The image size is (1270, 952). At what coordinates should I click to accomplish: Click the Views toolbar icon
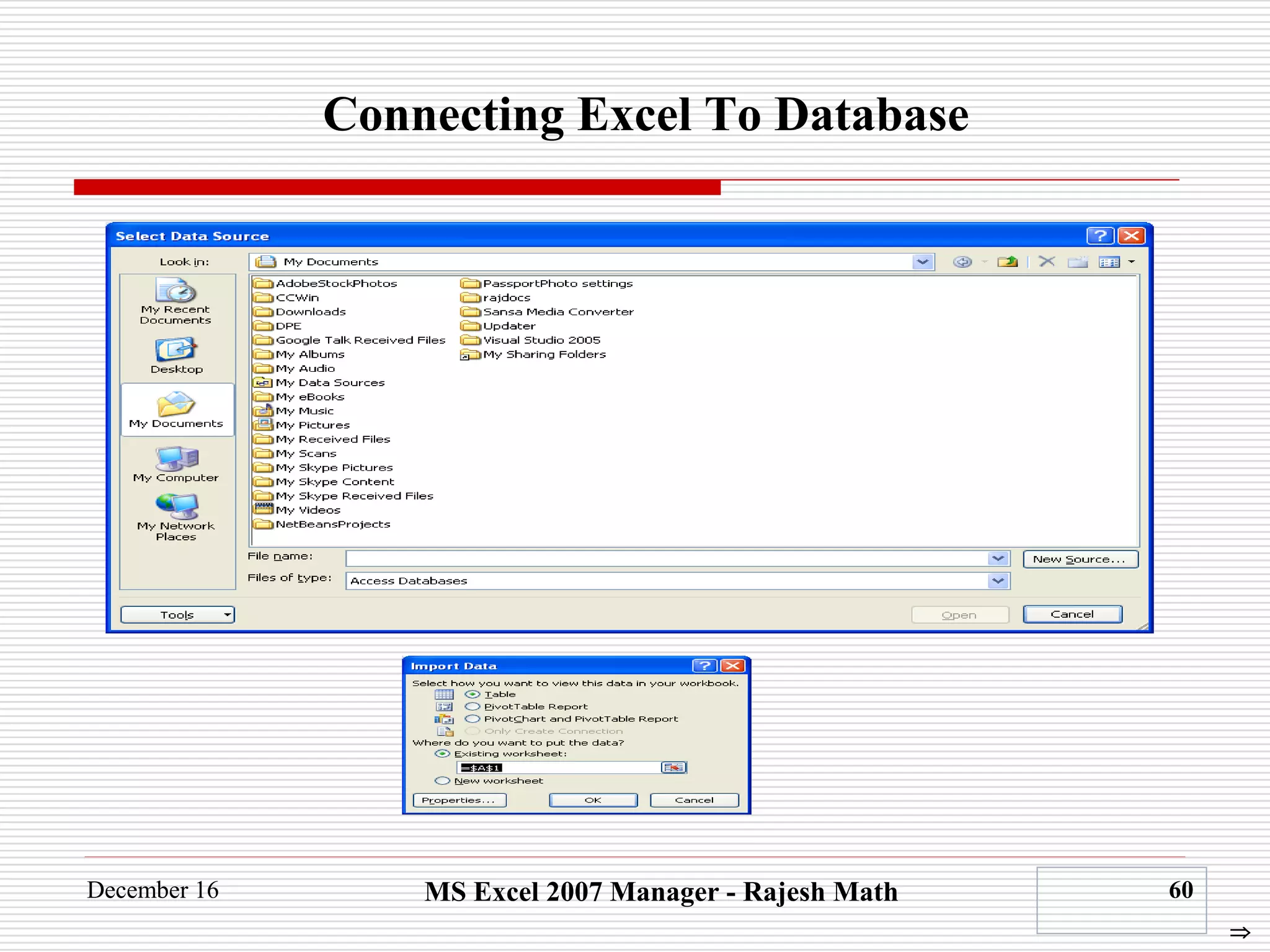(1109, 262)
